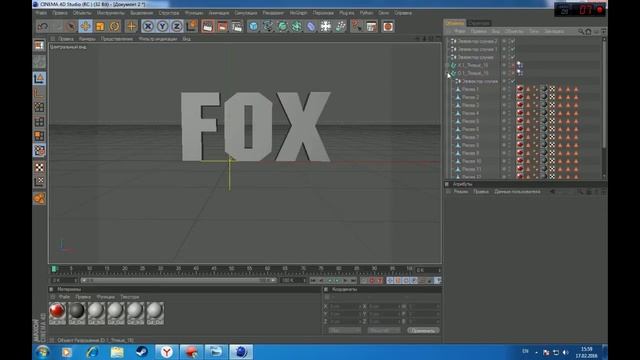
Task: Open Текстура menu in Materials panel
Action: (130, 297)
